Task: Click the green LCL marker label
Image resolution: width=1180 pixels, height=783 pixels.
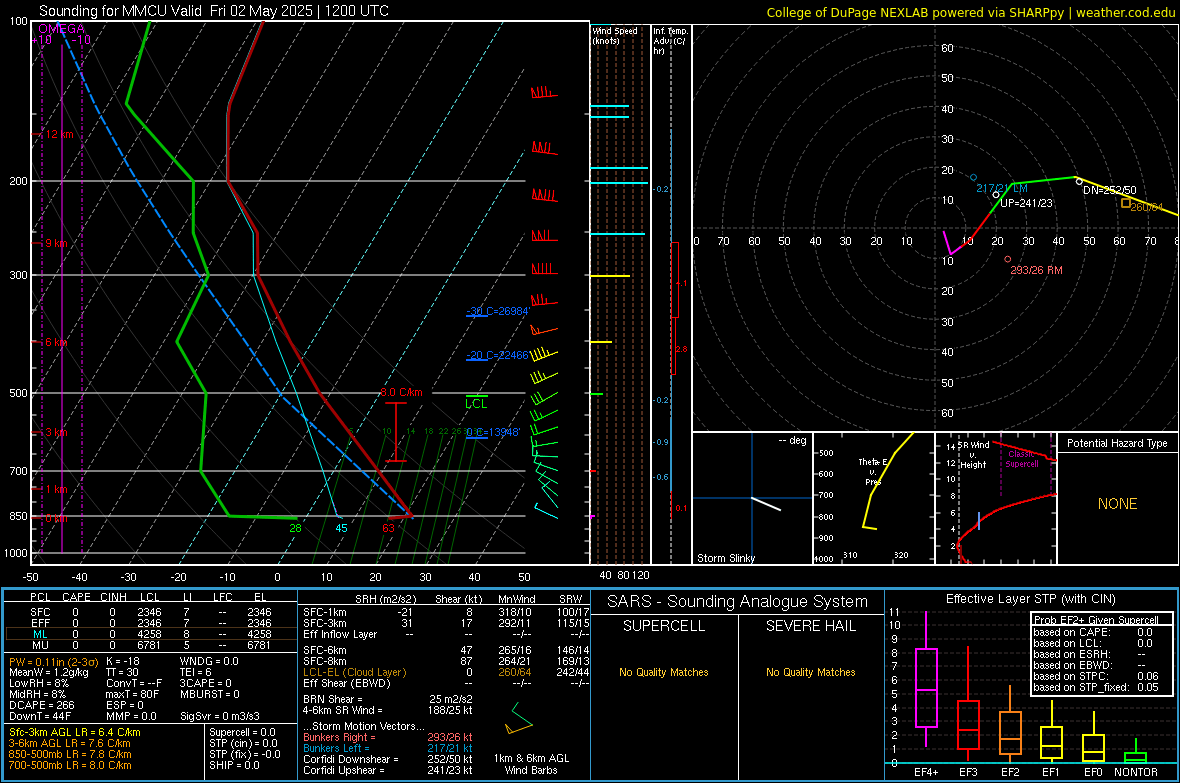Action: click(x=476, y=404)
